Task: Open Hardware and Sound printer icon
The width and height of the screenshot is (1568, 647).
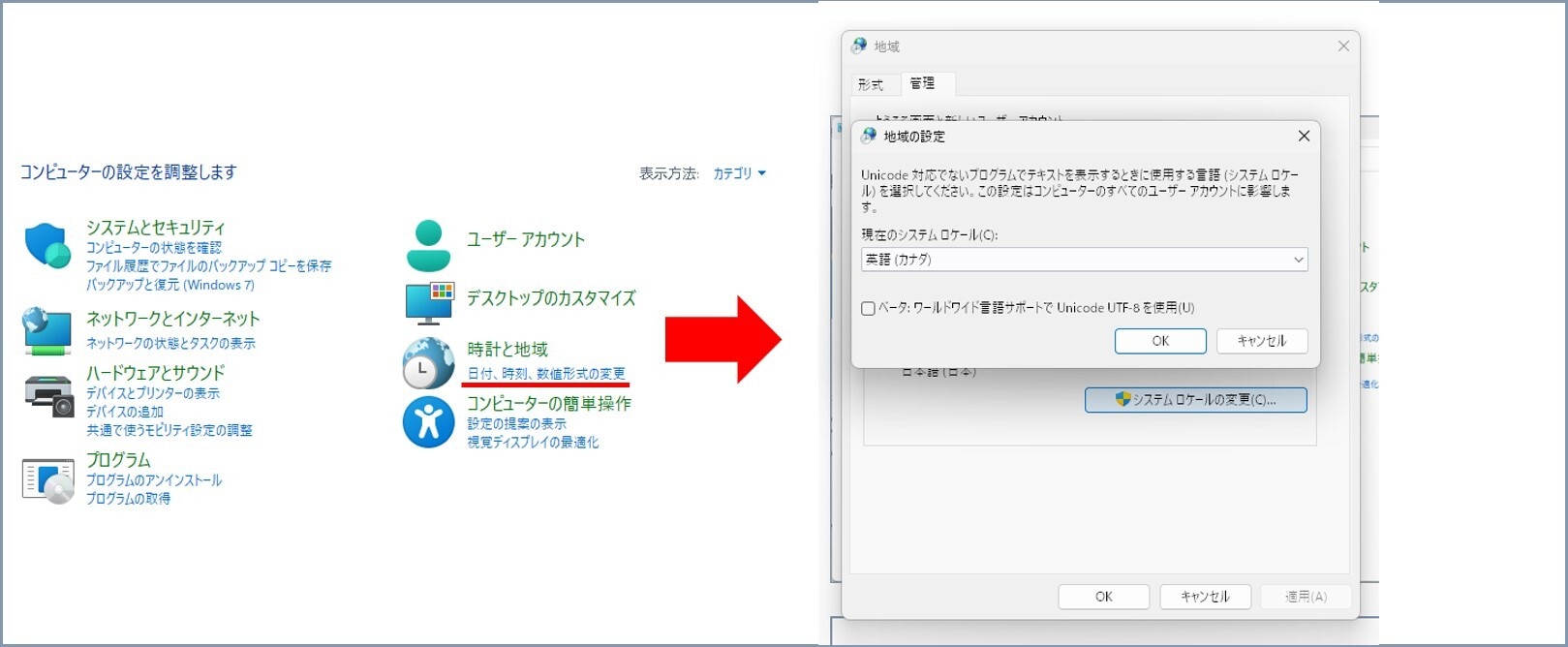Action: click(x=48, y=394)
